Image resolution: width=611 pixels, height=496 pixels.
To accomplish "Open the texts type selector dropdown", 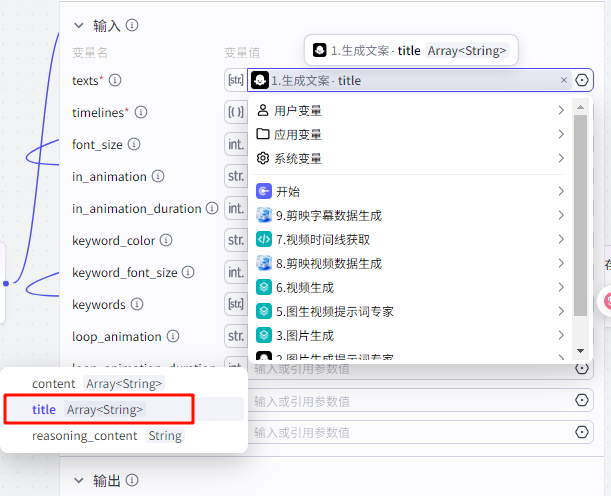I will coord(235,80).
